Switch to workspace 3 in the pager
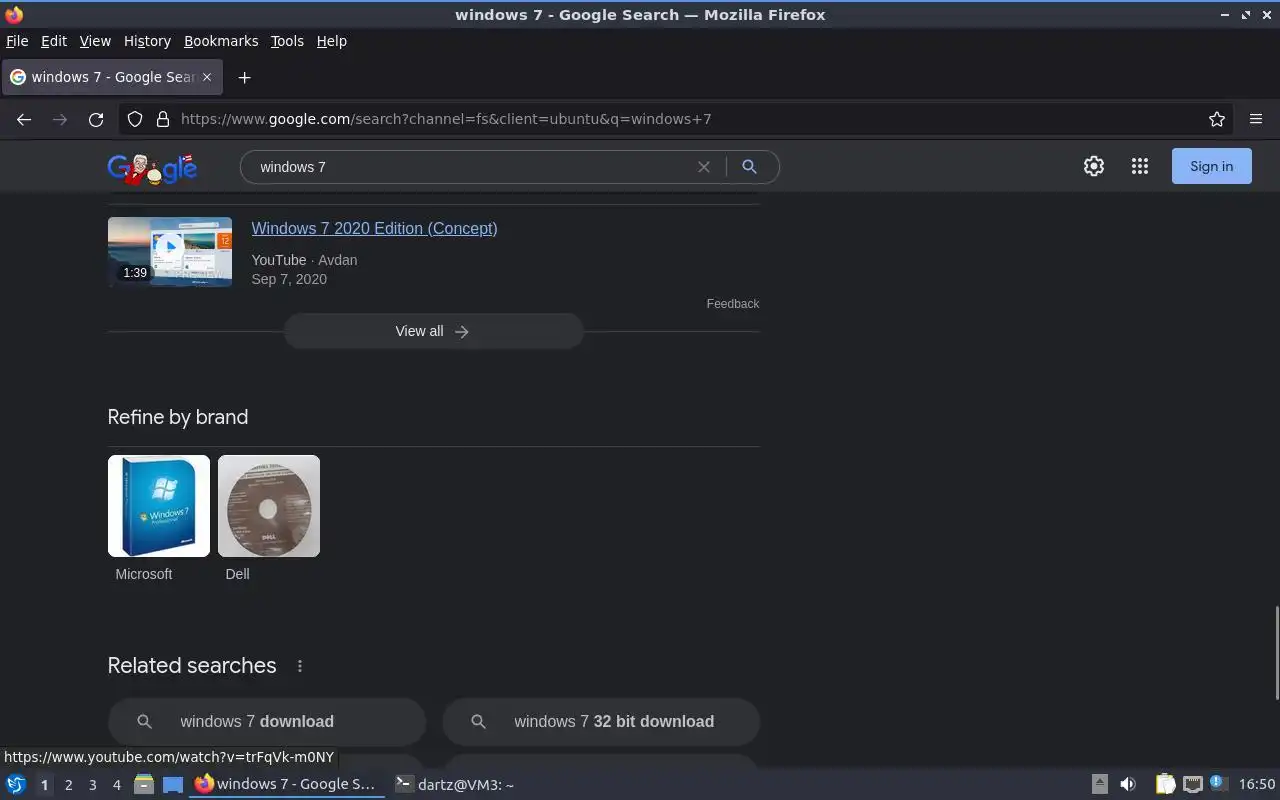 coord(92,785)
